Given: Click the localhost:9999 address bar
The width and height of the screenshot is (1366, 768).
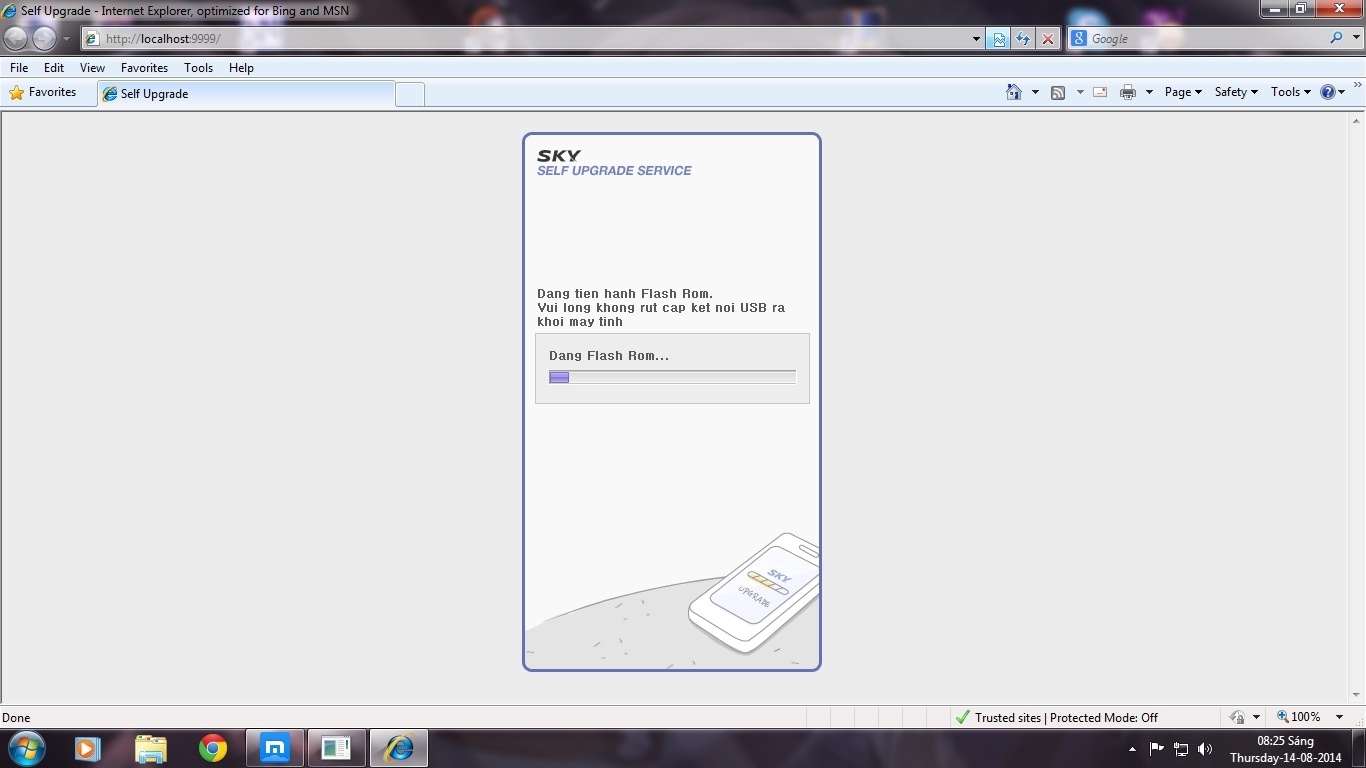Looking at the screenshot, I should click(525, 39).
